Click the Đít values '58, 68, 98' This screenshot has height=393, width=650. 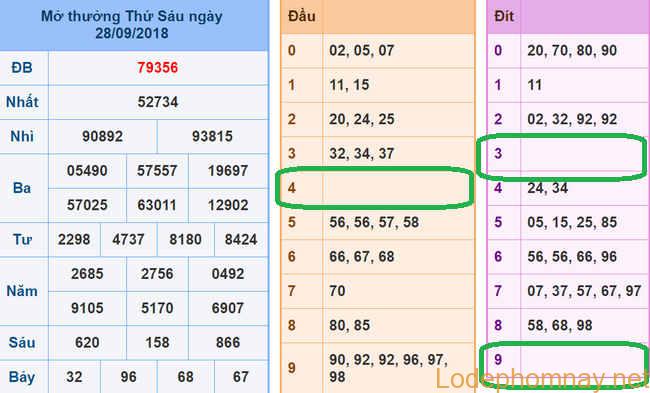point(560,325)
